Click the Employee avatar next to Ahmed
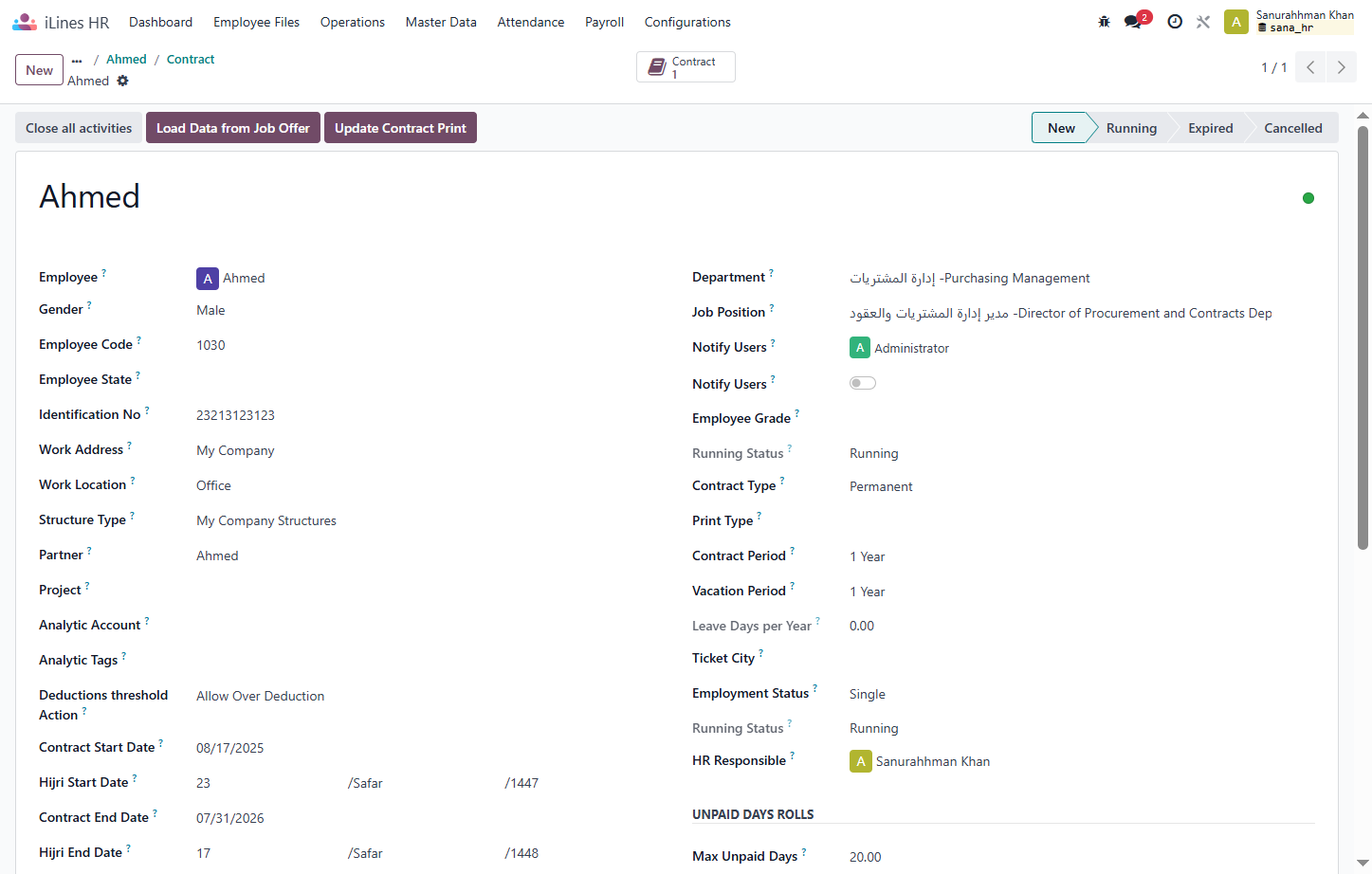This screenshot has height=874, width=1372. tap(208, 279)
